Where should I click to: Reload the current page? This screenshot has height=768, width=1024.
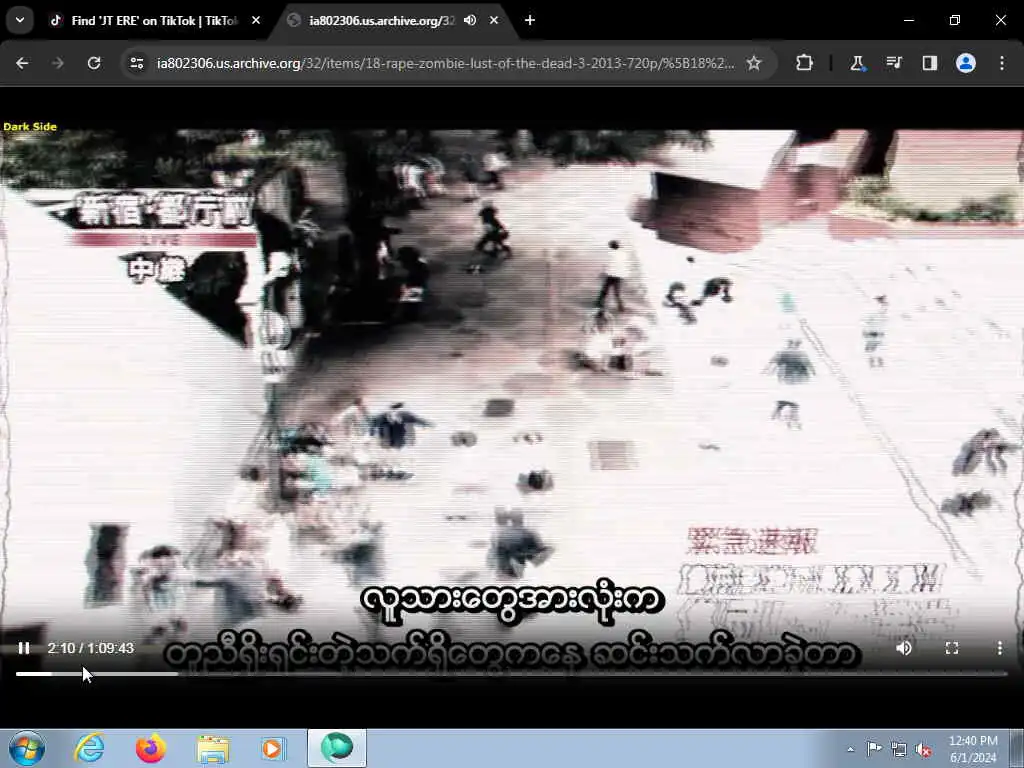point(94,63)
